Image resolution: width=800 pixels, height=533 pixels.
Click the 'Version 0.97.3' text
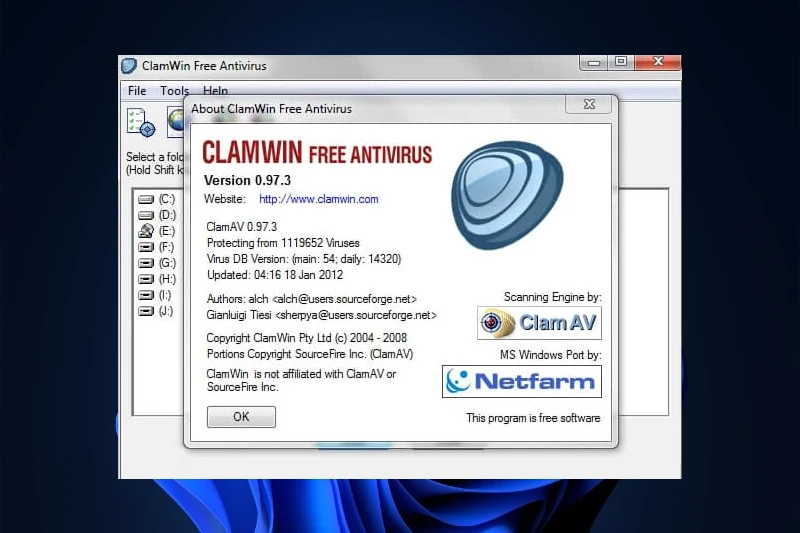click(247, 180)
